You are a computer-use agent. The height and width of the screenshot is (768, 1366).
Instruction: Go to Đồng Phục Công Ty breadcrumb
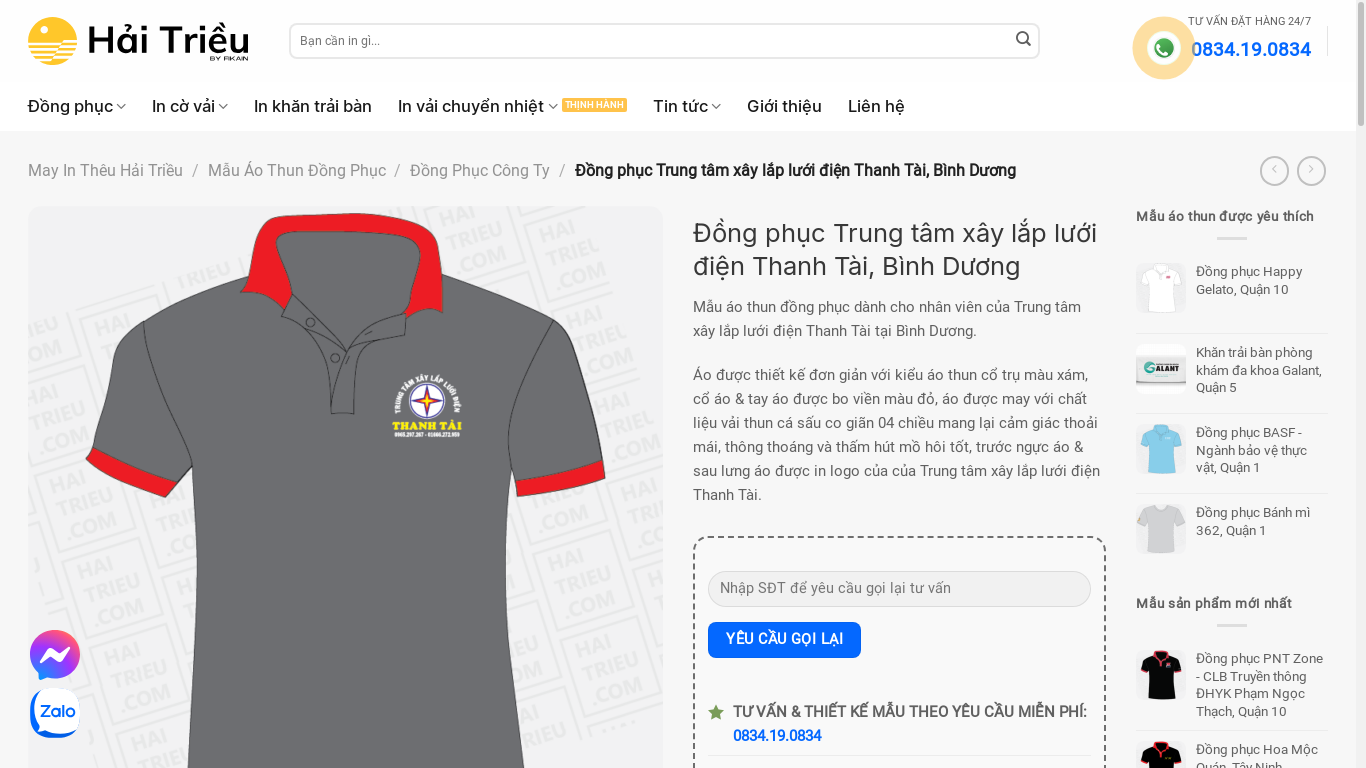[480, 171]
